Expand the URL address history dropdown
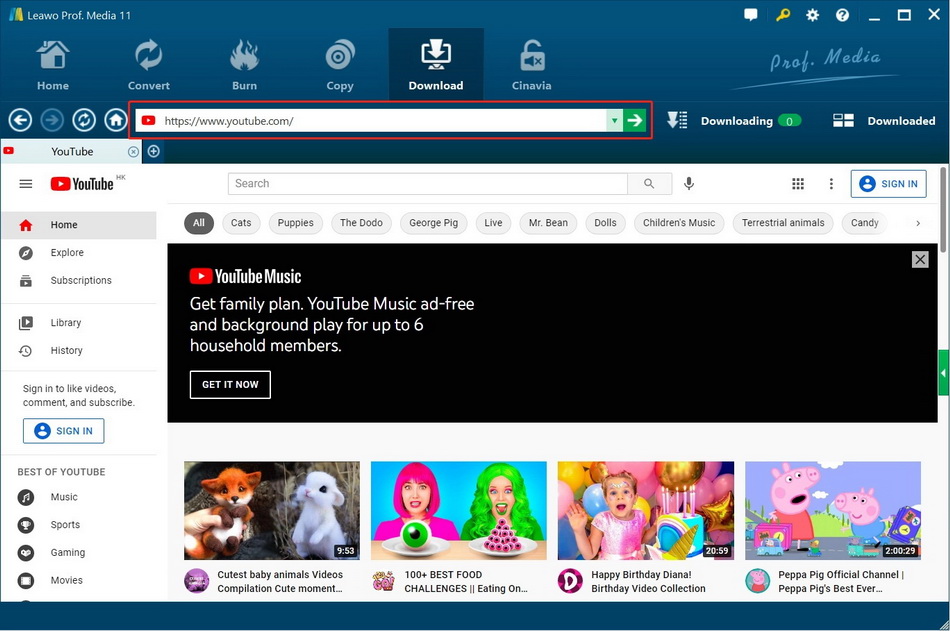The width and height of the screenshot is (950, 631). [614, 121]
